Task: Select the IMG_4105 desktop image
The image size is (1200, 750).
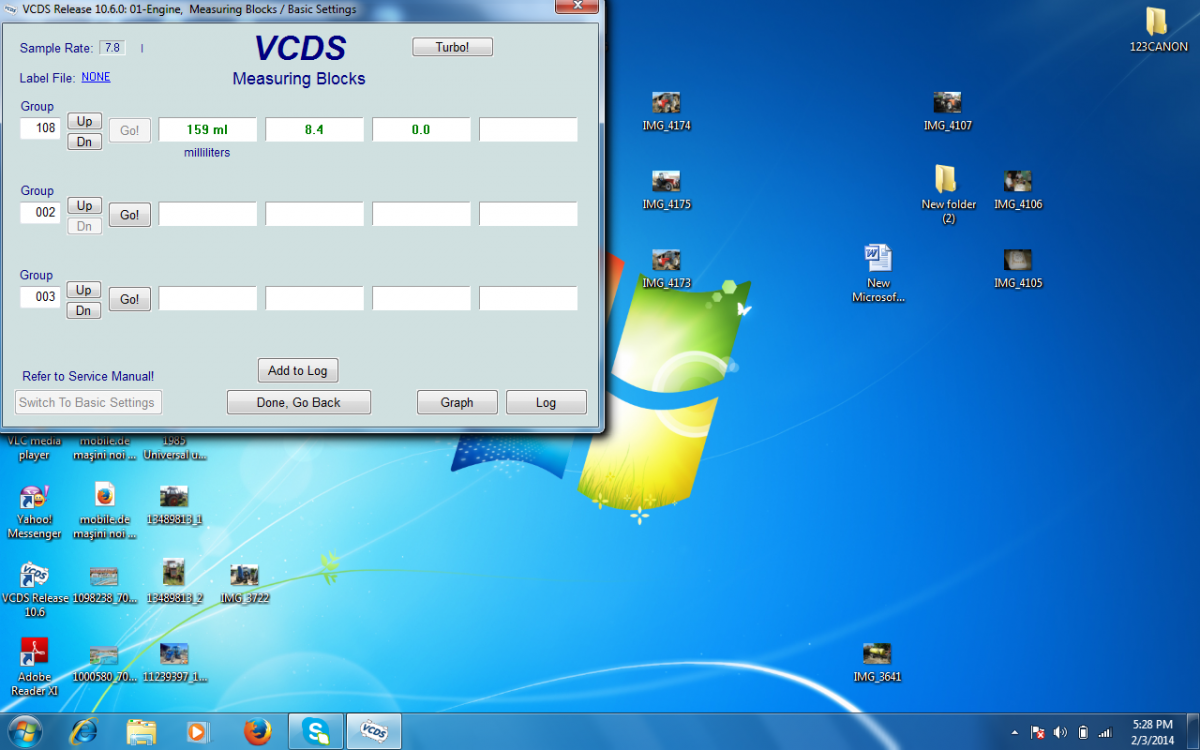Action: pos(1018,269)
